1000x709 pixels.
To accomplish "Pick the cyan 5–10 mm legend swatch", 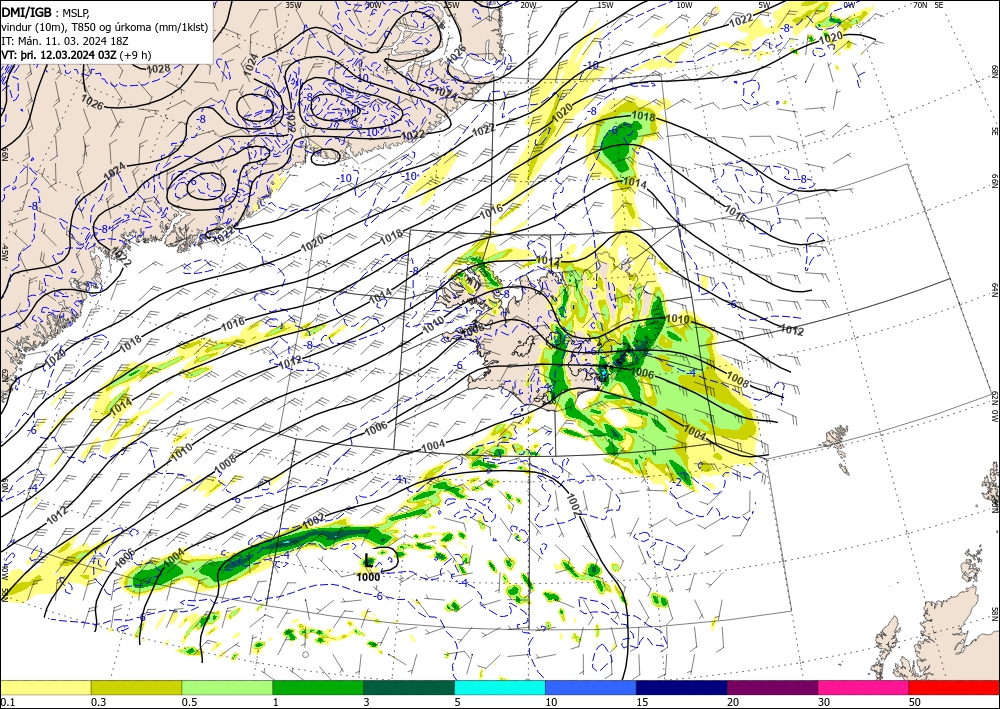I will pos(500,687).
